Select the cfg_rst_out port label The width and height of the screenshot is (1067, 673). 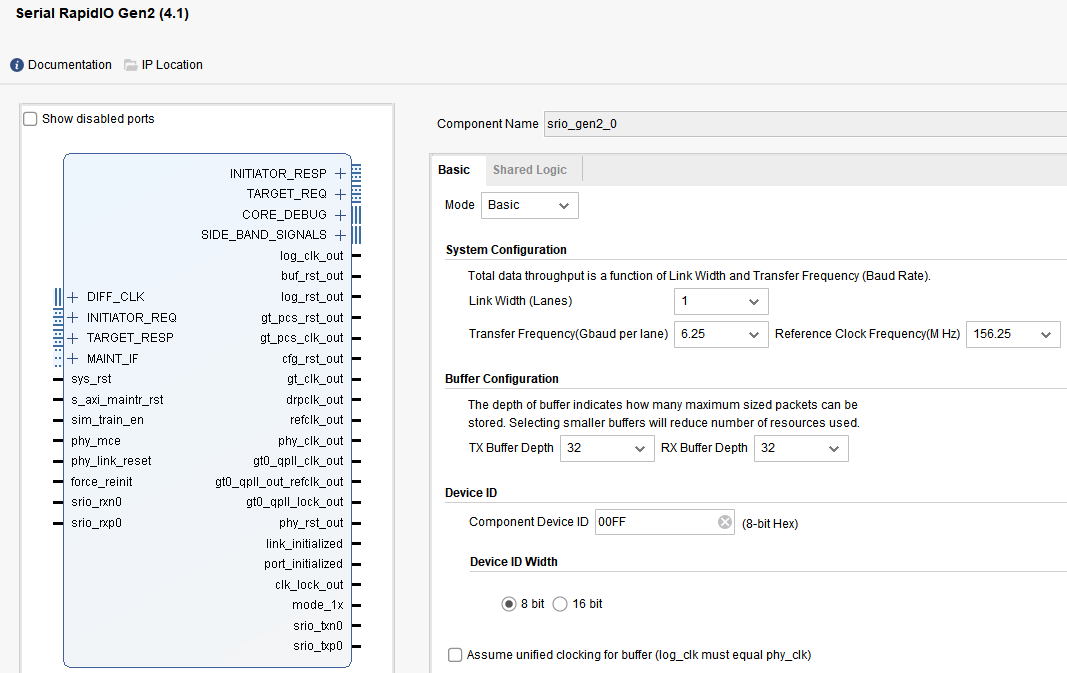[x=312, y=359]
